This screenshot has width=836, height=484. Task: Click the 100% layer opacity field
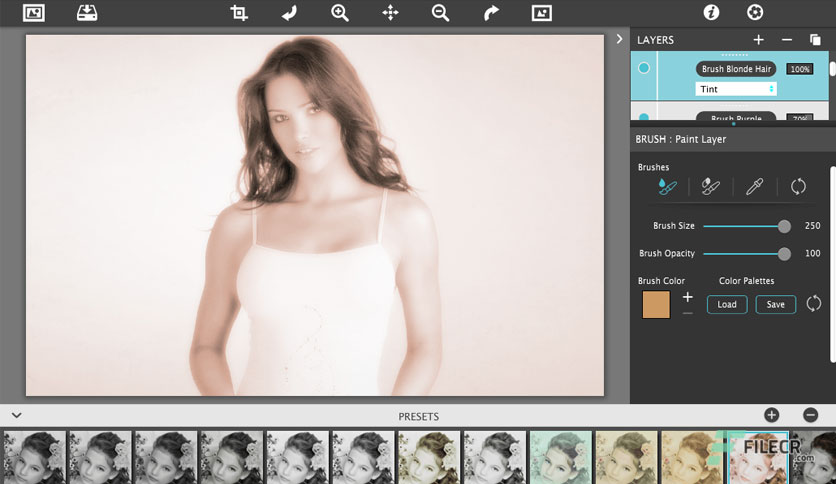tap(800, 69)
